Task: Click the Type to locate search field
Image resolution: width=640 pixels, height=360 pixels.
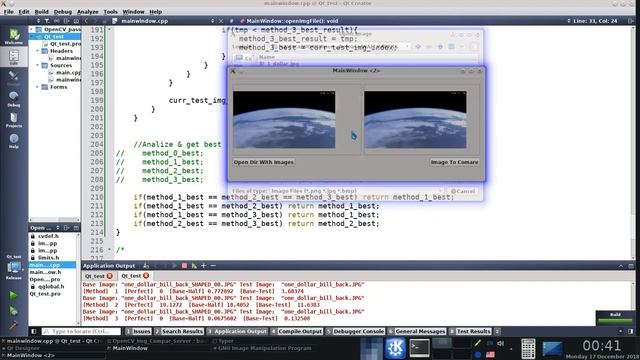Action: (x=81, y=331)
